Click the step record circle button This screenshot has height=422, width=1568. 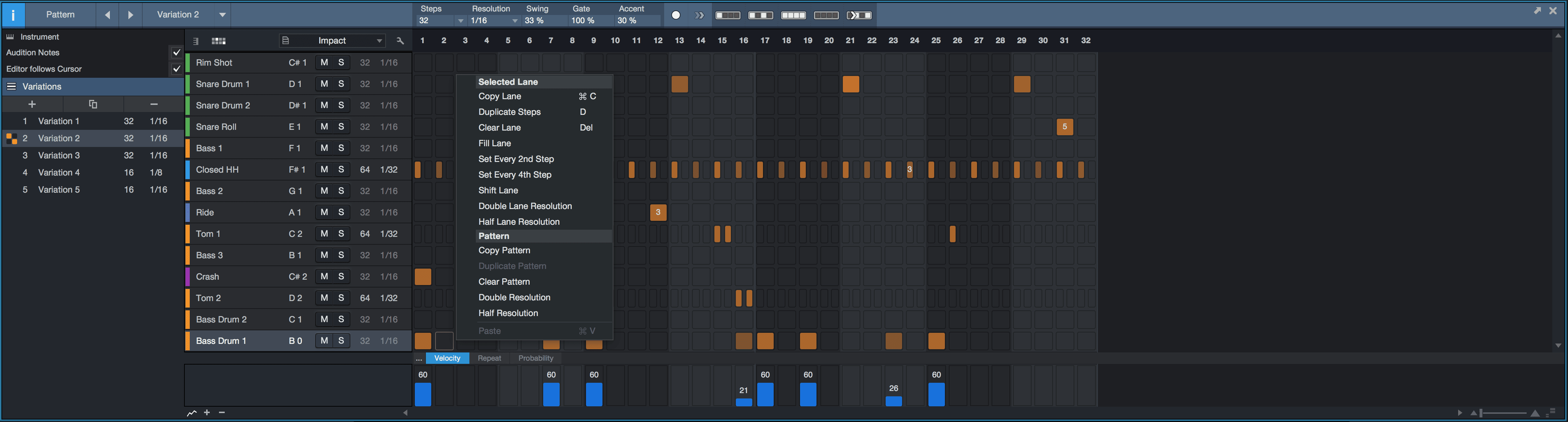[676, 15]
